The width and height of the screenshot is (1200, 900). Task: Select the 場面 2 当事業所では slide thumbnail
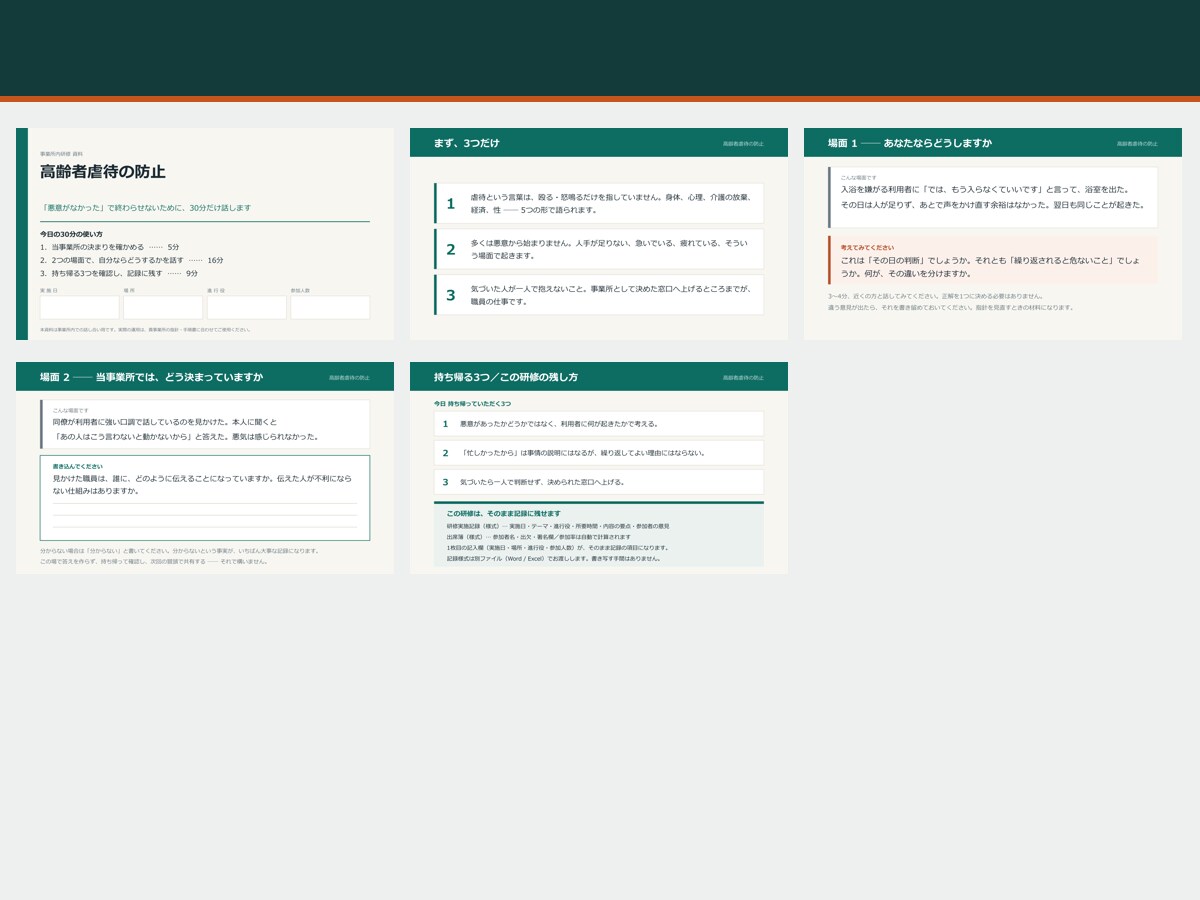pyautogui.click(x=205, y=468)
